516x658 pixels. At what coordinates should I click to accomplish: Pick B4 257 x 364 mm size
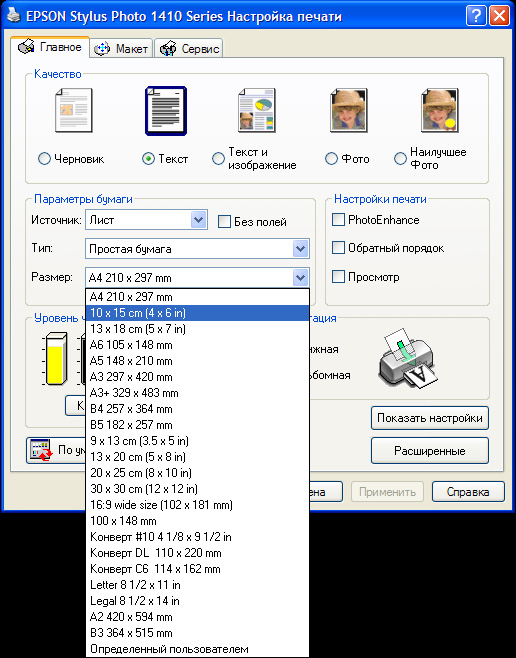click(x=197, y=409)
